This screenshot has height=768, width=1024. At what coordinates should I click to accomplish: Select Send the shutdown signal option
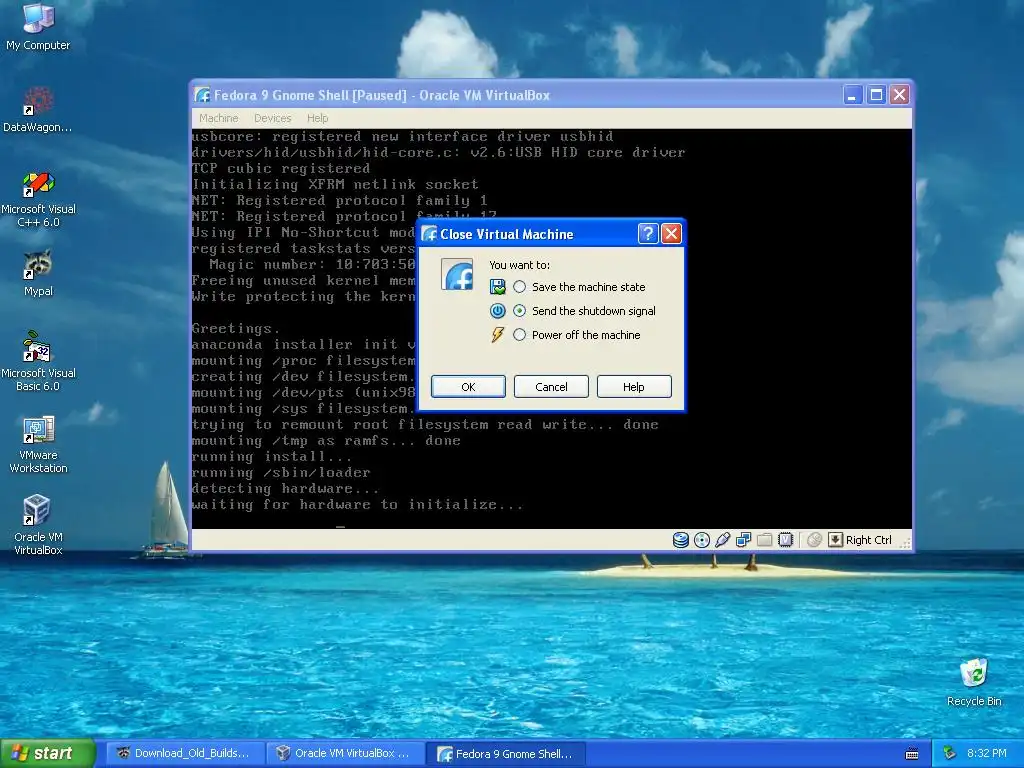(586, 311)
